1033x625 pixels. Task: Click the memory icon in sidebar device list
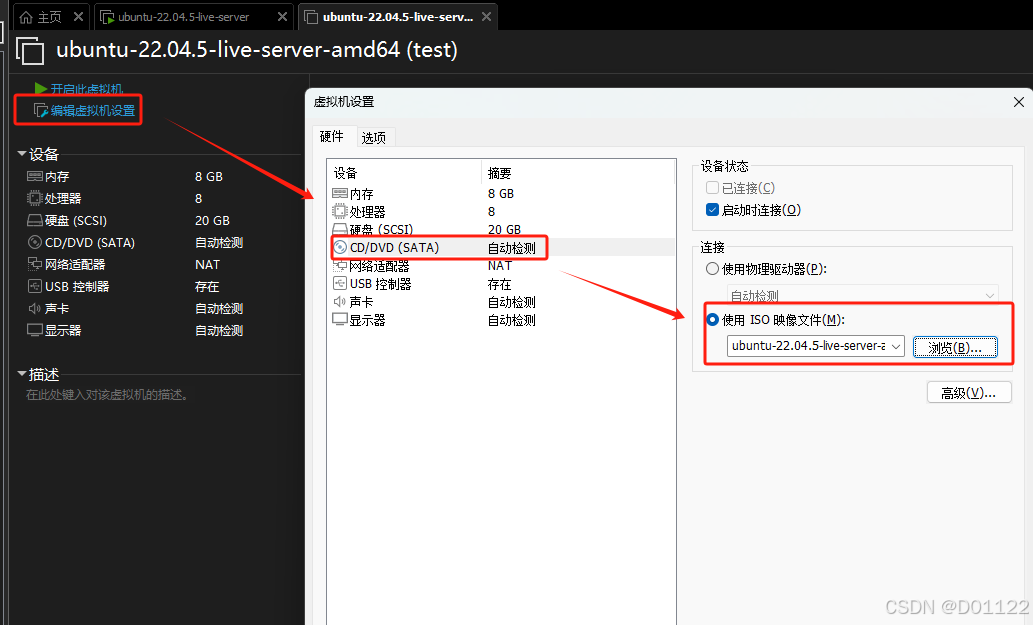pos(34,176)
